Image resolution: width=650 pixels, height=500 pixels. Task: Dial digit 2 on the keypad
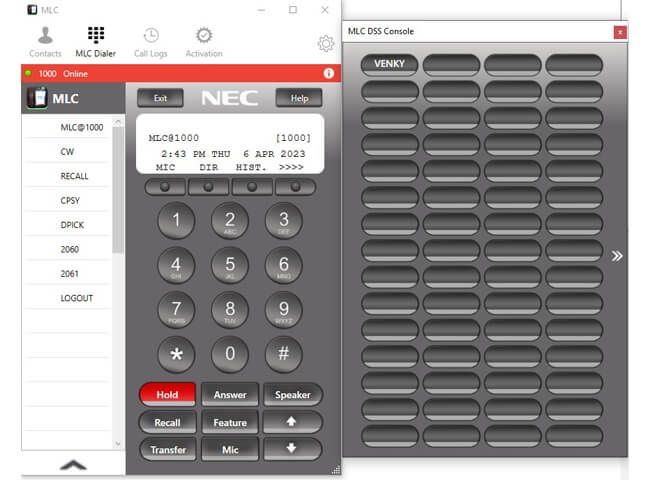point(230,220)
